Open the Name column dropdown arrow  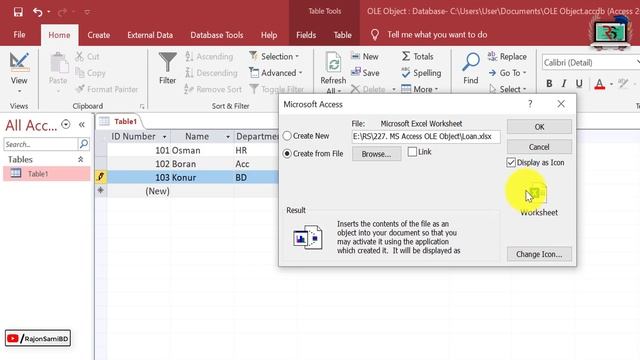coord(228,137)
